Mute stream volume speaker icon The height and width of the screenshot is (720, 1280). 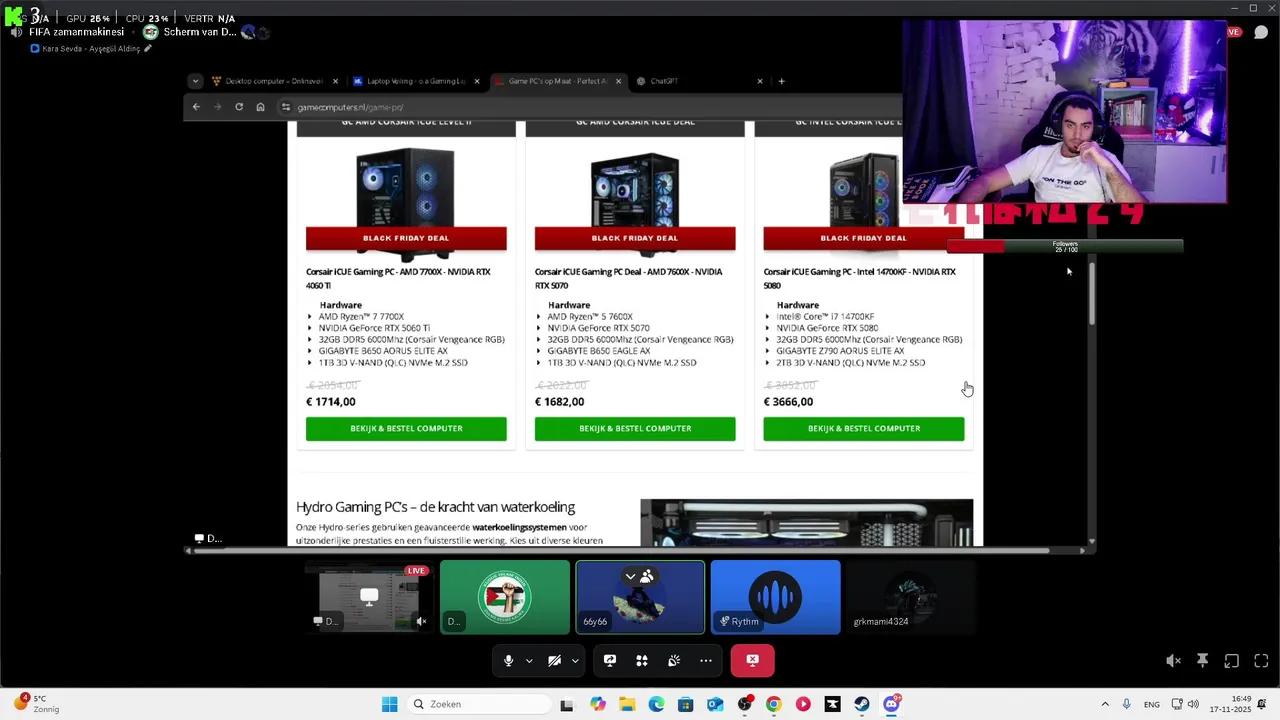(x=1173, y=660)
